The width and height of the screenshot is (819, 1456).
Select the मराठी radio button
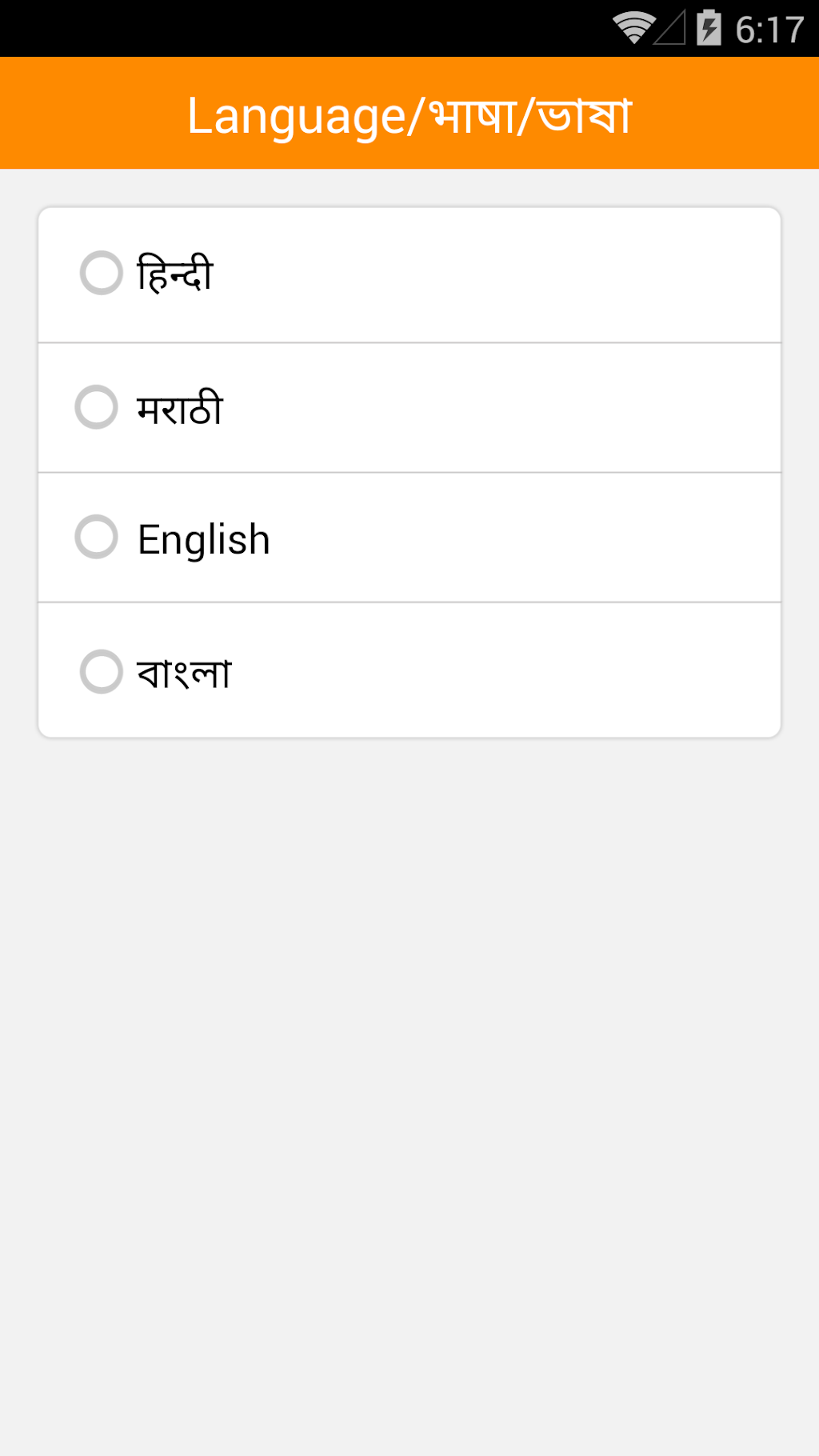97,407
